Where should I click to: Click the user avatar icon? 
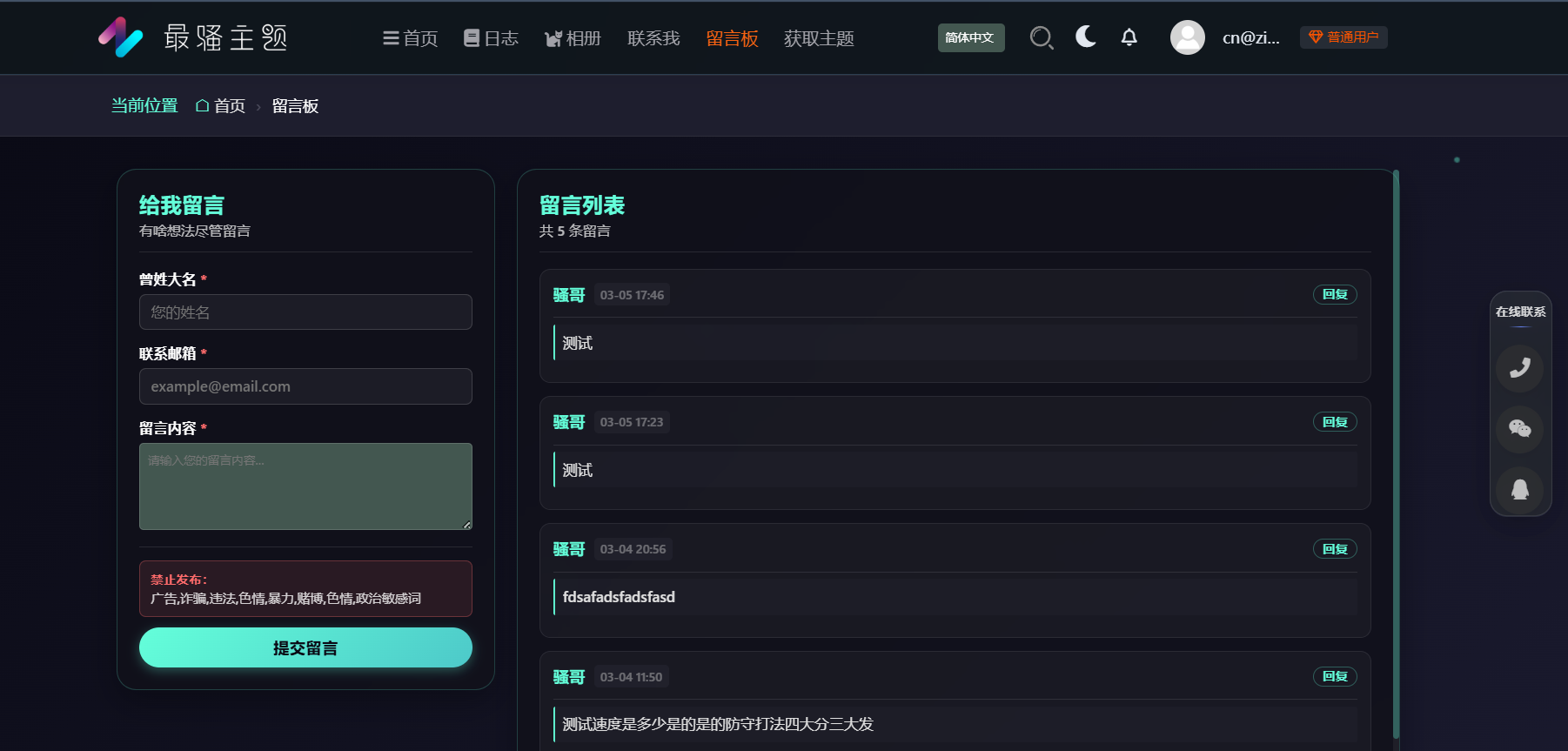point(1187,37)
